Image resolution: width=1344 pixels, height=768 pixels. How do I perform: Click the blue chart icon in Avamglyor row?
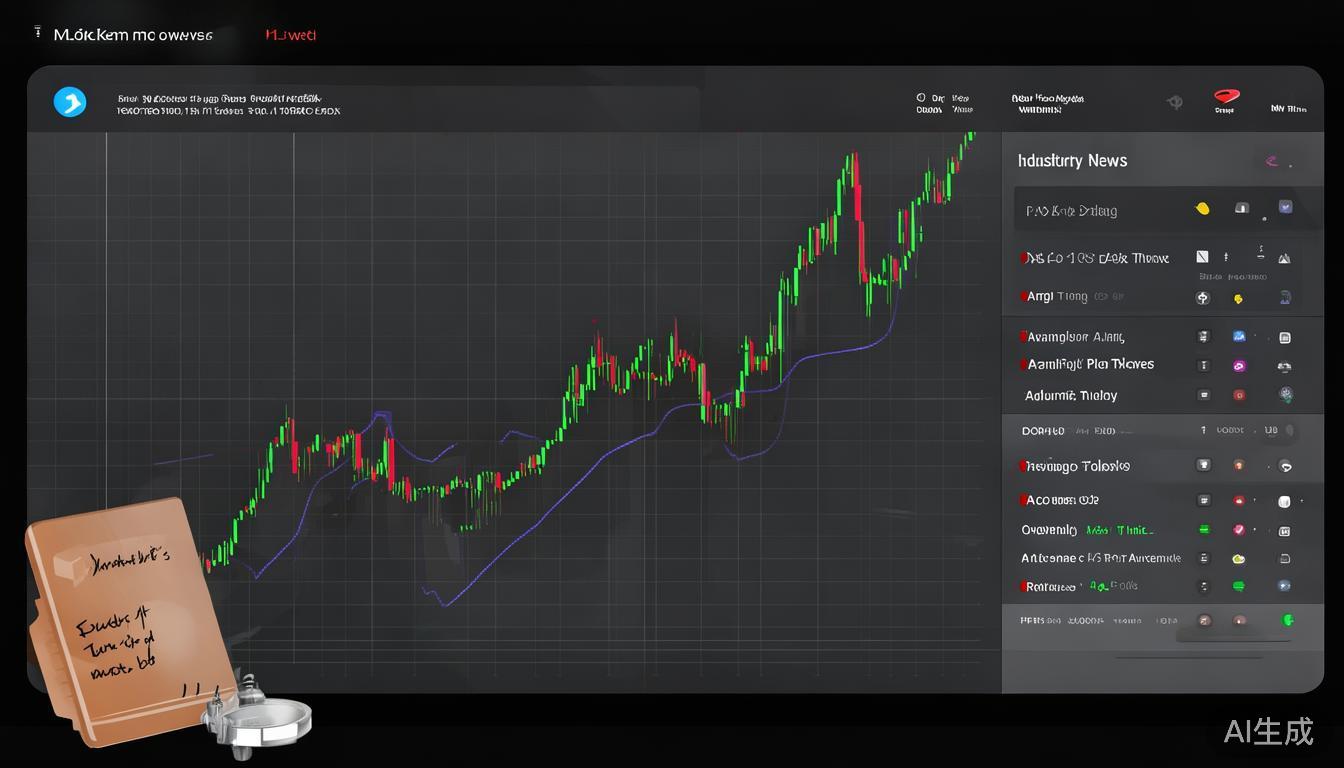pyautogui.click(x=1238, y=337)
